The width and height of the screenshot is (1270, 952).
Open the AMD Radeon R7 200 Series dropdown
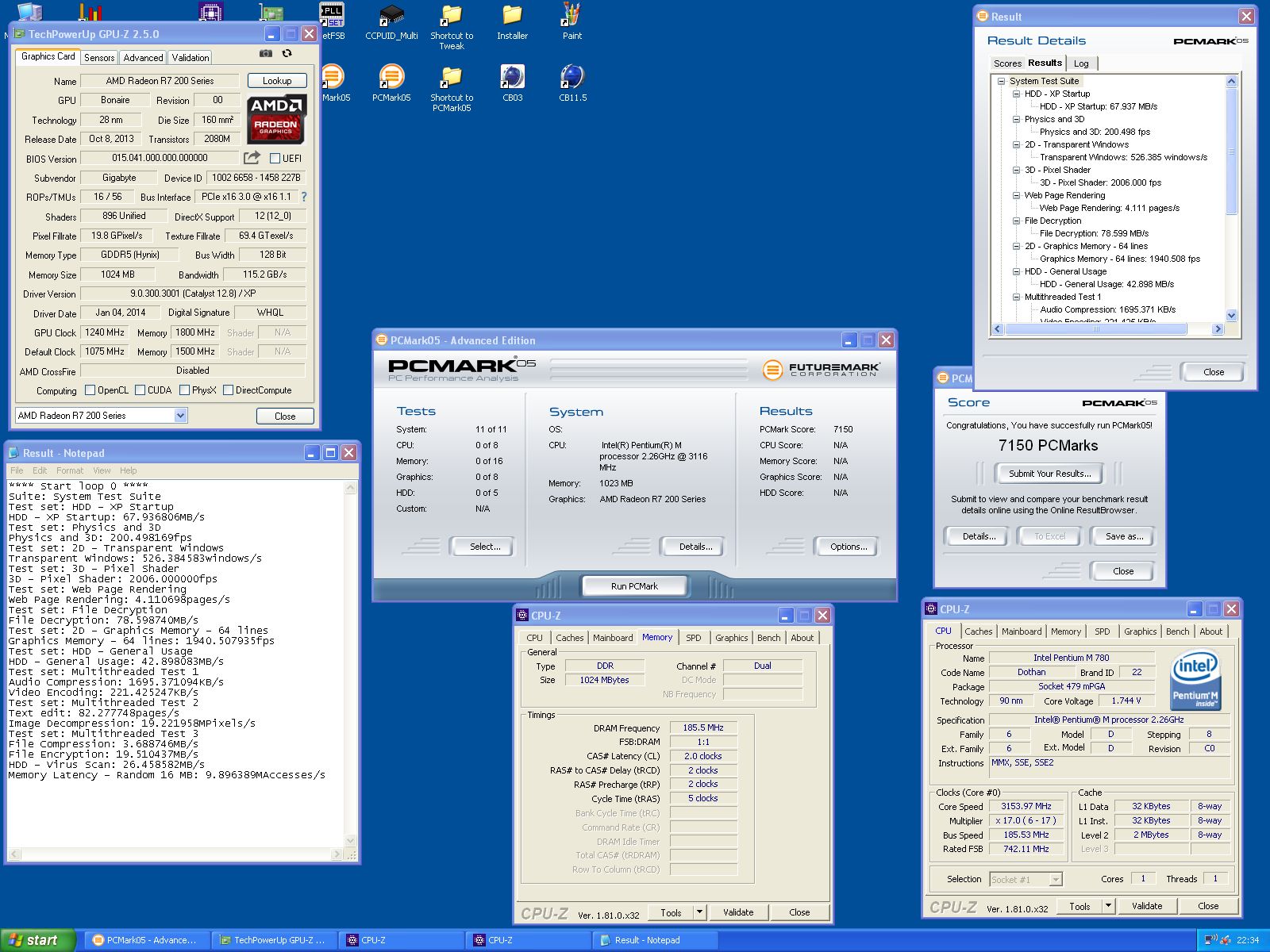point(180,415)
